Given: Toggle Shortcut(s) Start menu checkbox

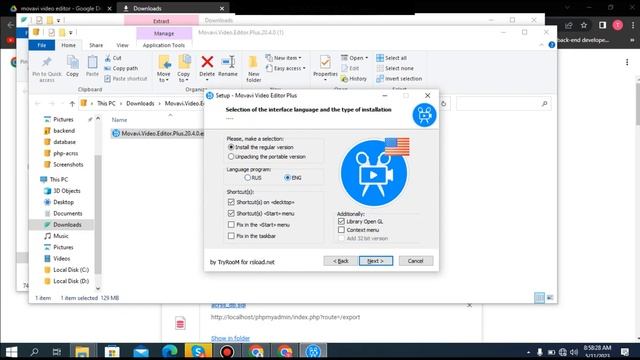Looking at the screenshot, I should click(231, 213).
